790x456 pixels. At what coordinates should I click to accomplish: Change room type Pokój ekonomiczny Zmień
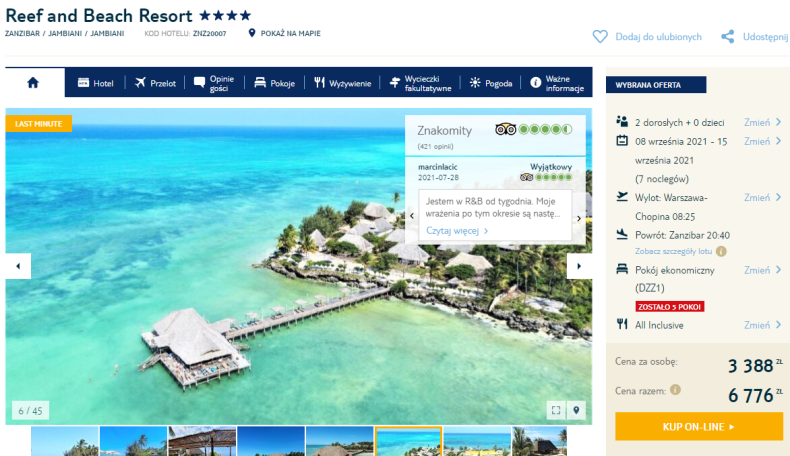763,270
